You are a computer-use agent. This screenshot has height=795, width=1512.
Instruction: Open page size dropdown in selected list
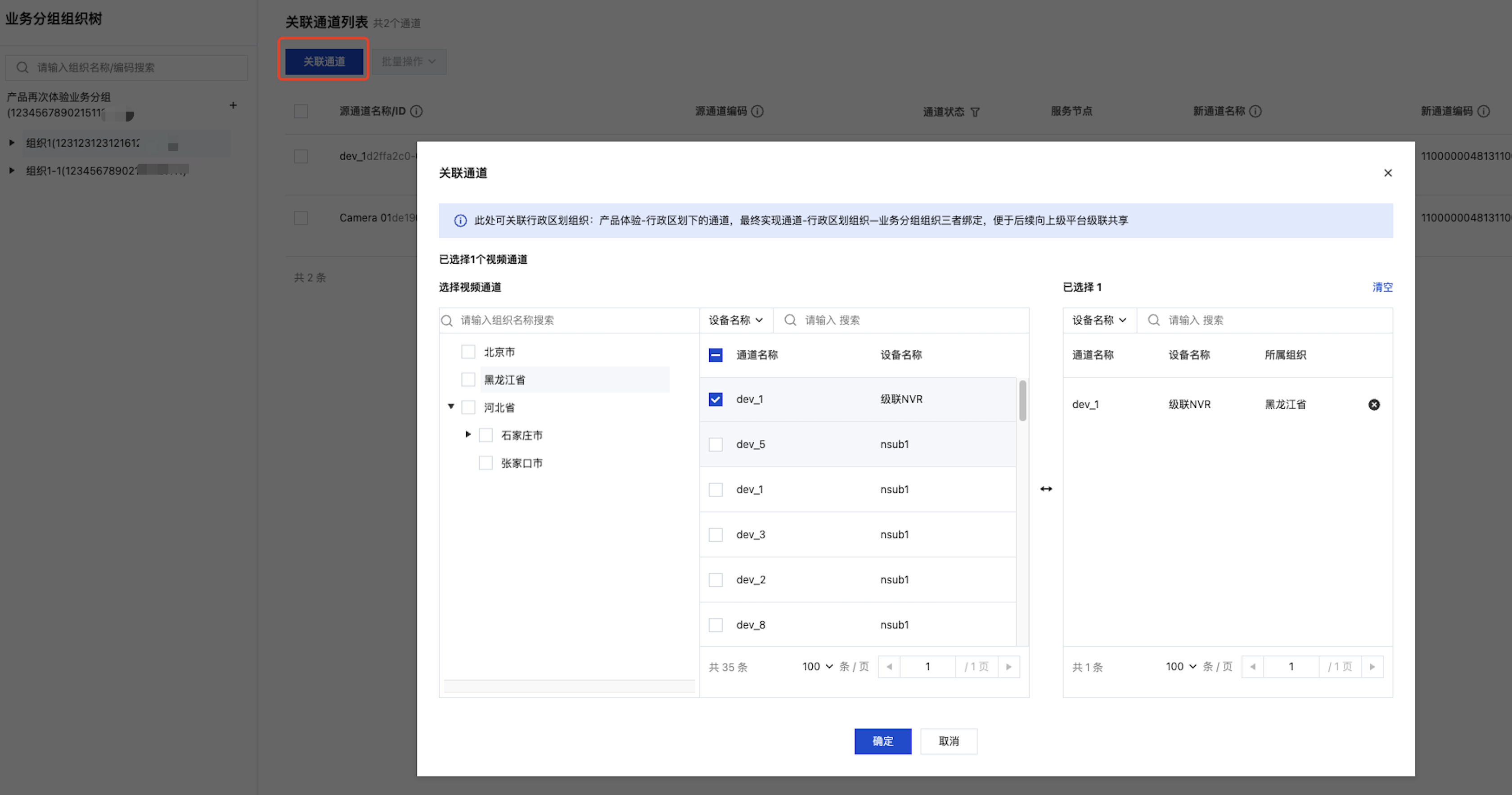pos(1180,666)
